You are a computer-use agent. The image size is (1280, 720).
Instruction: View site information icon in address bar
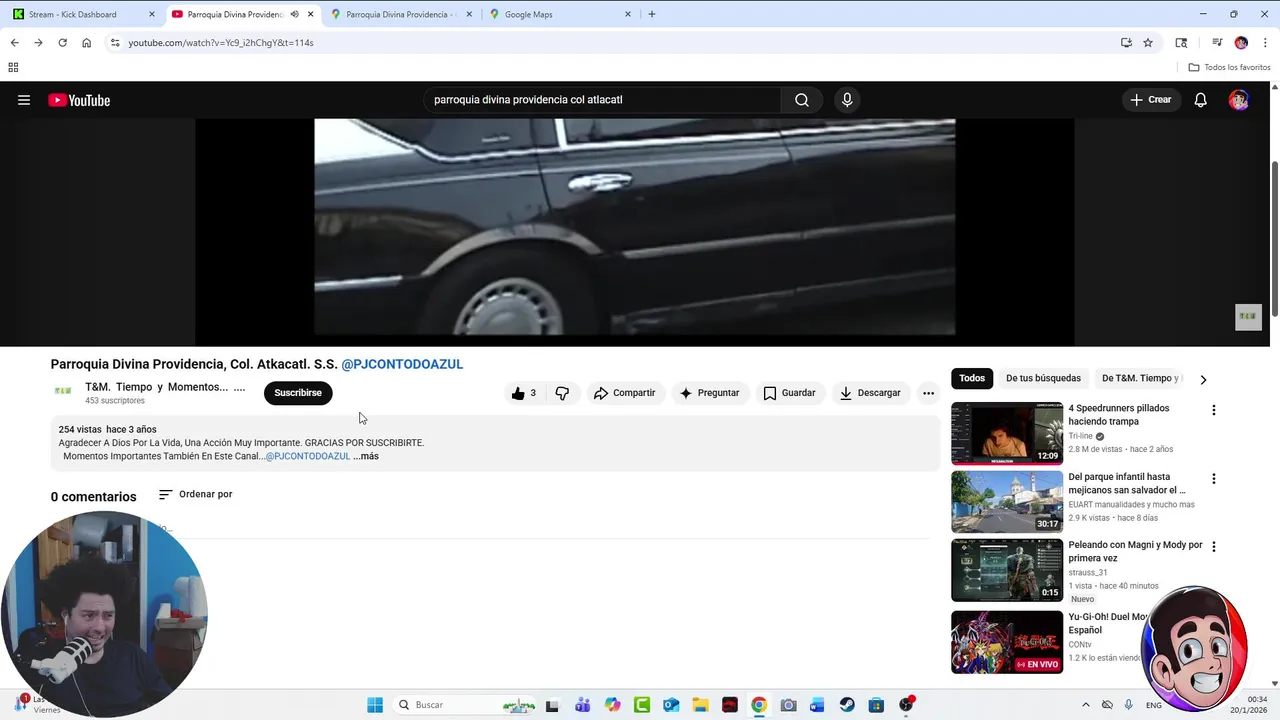click(115, 43)
